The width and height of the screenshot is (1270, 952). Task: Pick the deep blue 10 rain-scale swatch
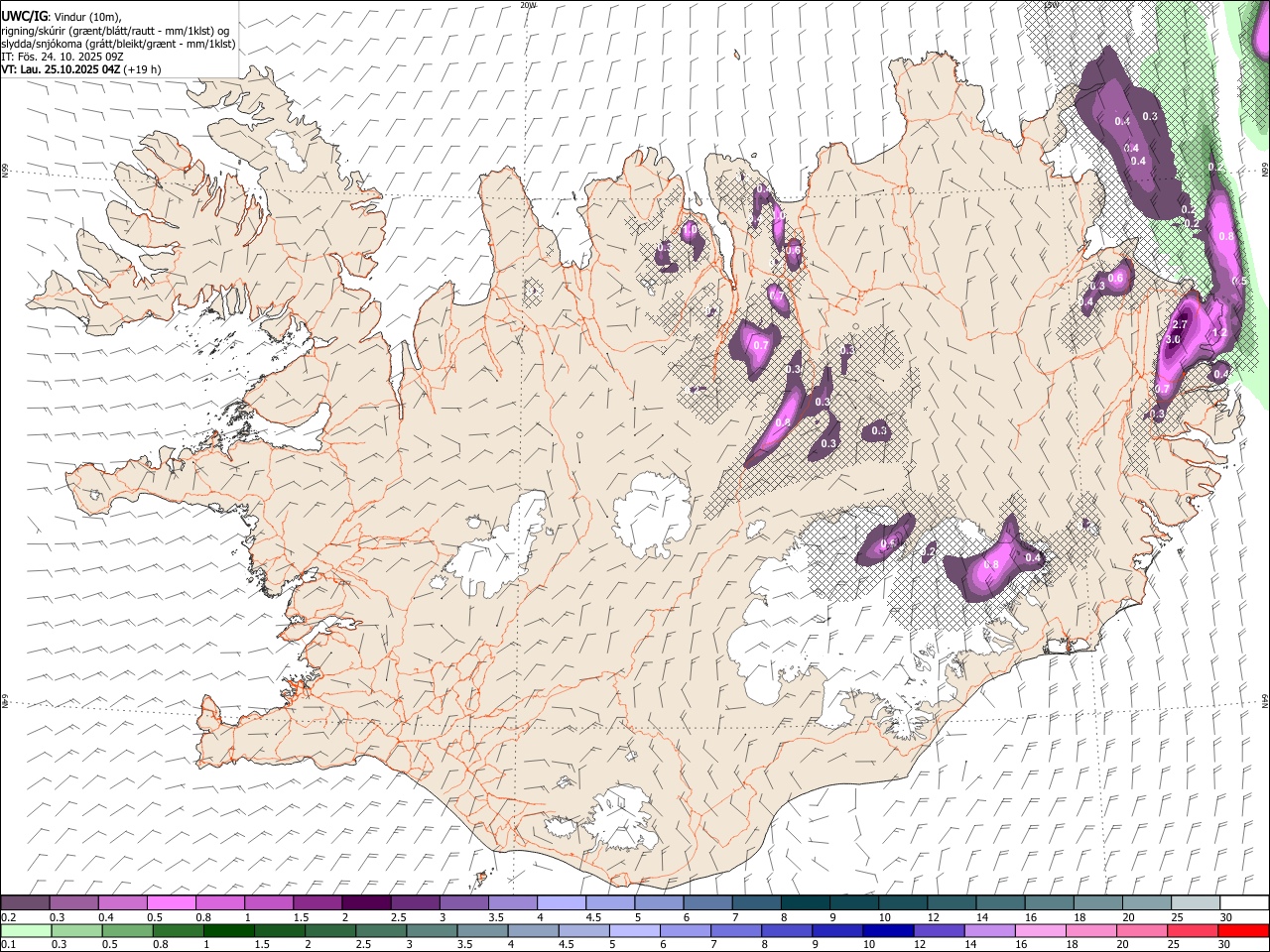888,930
